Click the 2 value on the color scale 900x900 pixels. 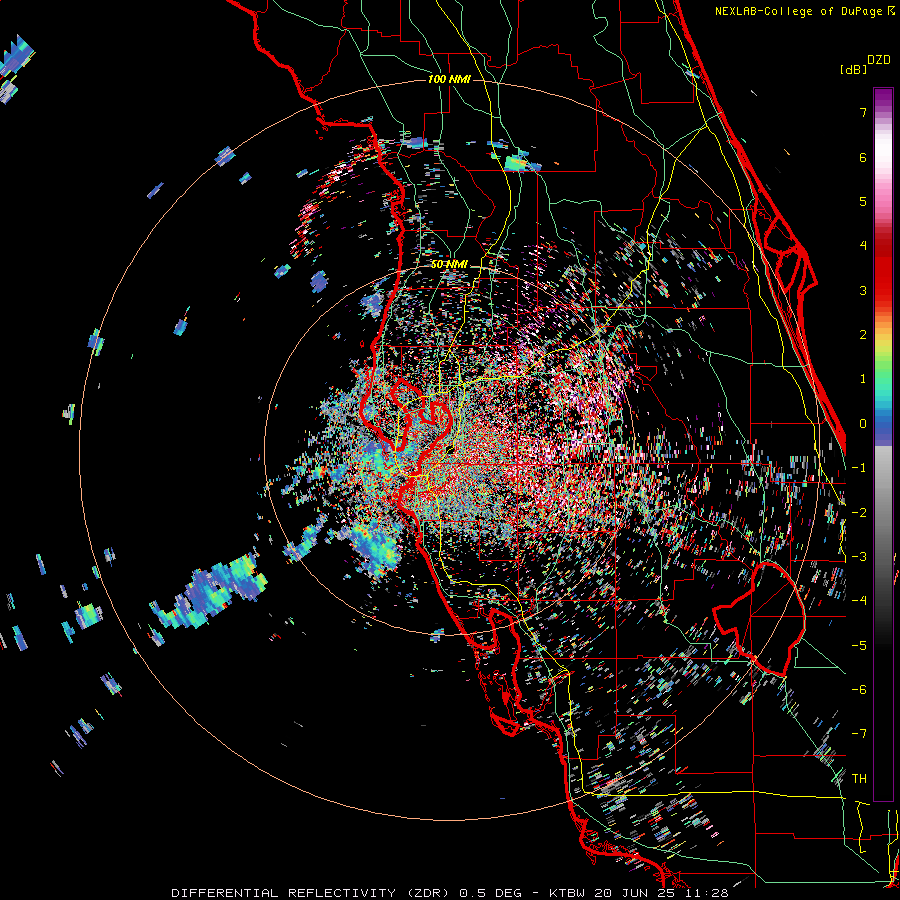(863, 335)
